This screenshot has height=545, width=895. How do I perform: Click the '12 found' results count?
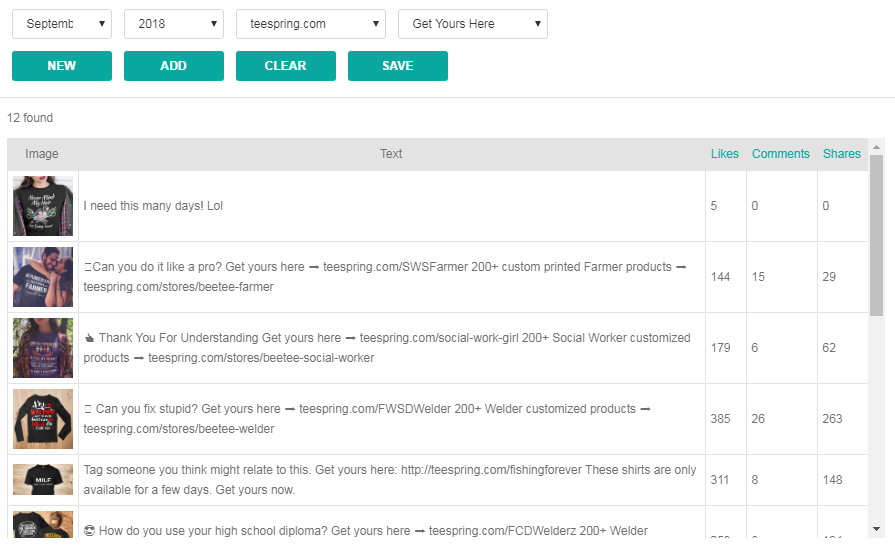[30, 118]
